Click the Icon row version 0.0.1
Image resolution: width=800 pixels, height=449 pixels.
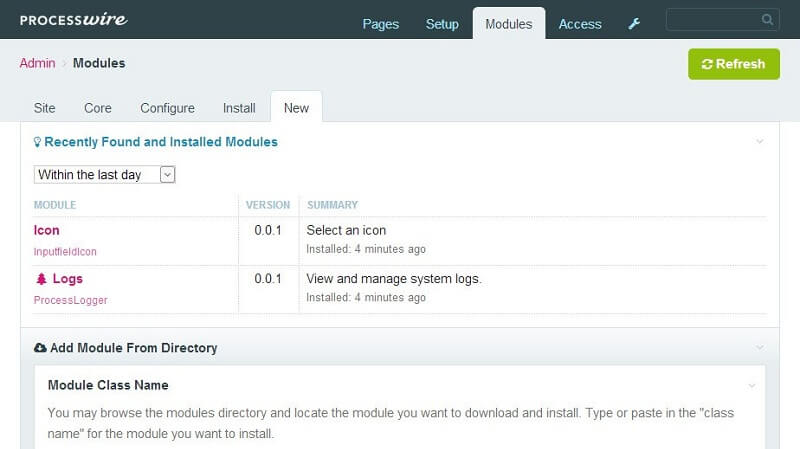pyautogui.click(x=268, y=230)
